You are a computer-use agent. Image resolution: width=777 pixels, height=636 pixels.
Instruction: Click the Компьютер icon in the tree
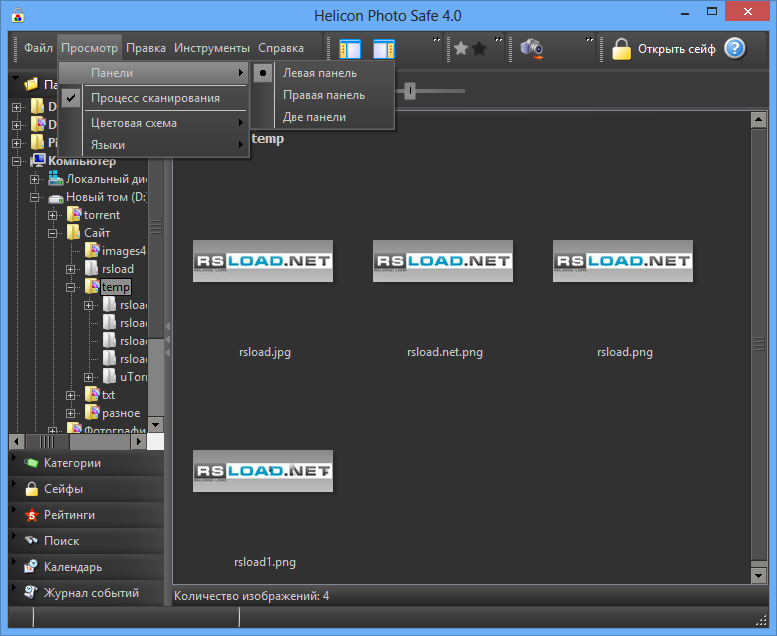tap(38, 161)
